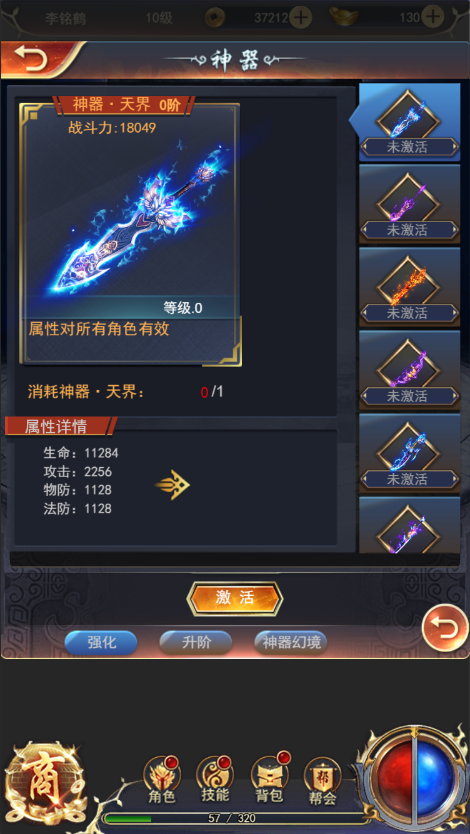Open the 角色 character menu icon
The image size is (470, 834).
(x=162, y=779)
